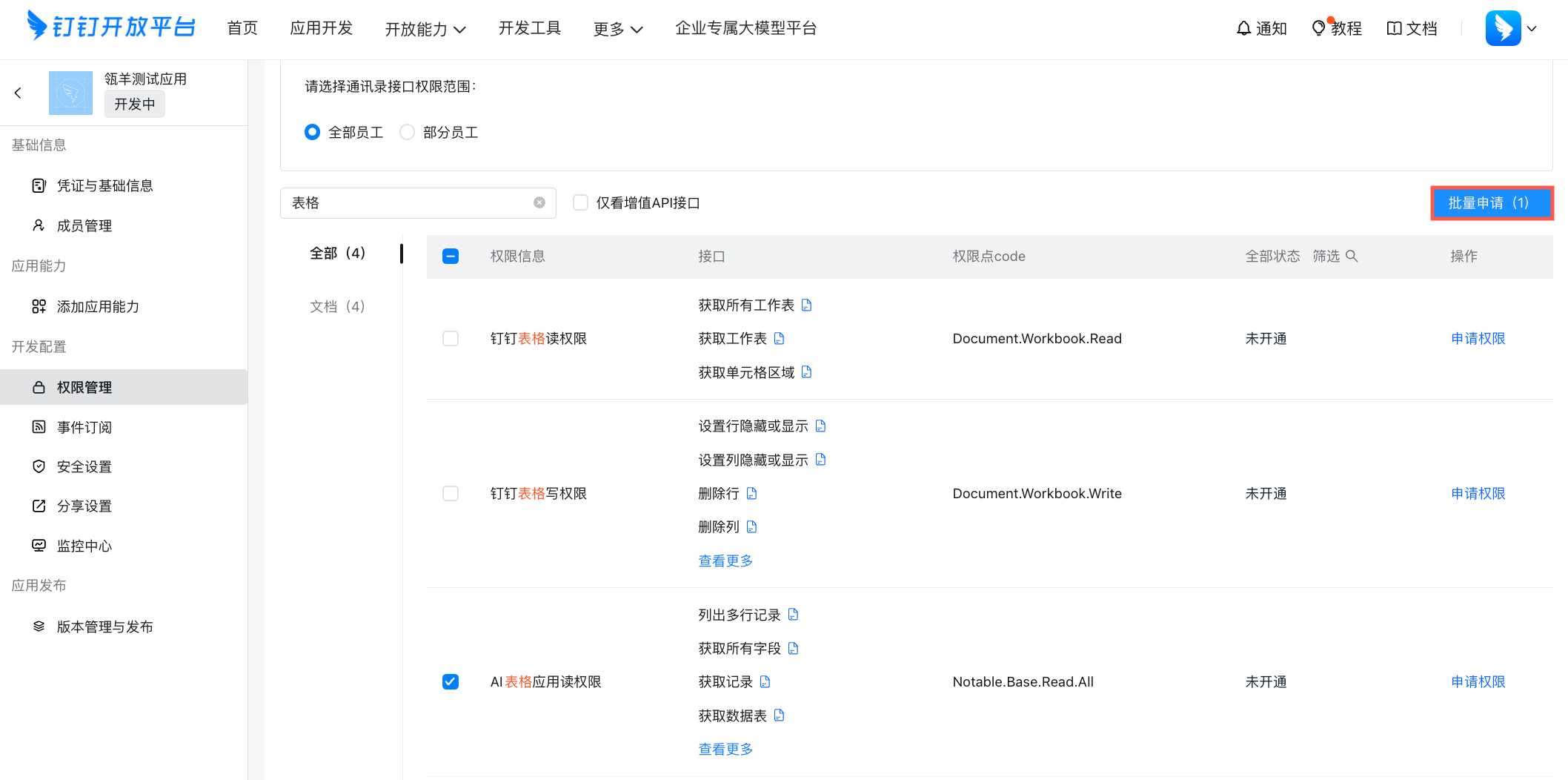Screen dimensions: 1568x780
Task: Open docs icon beside 获取单元格区域
Action: coord(807,372)
